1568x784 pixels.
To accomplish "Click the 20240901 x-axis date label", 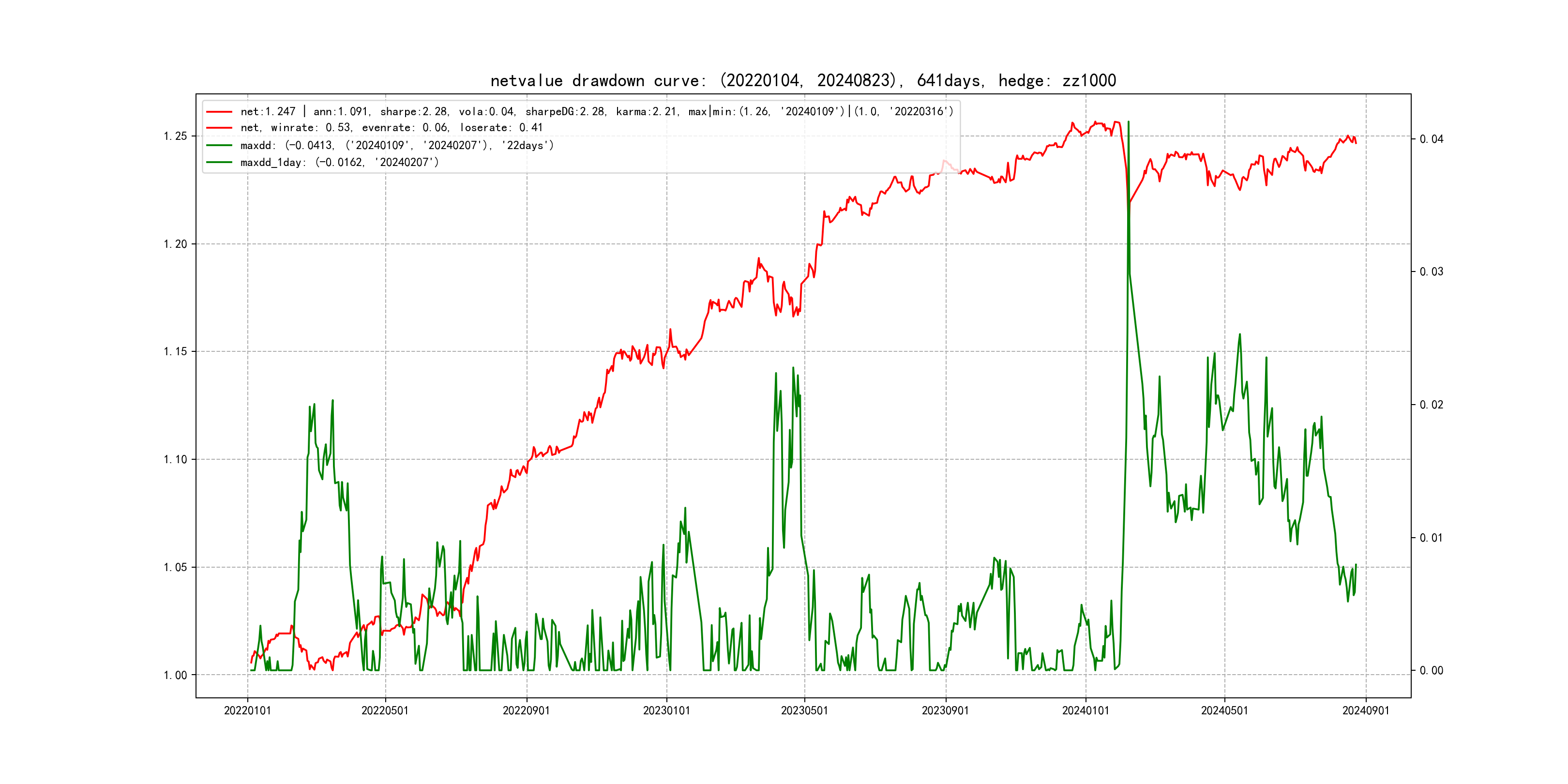I will [1365, 711].
